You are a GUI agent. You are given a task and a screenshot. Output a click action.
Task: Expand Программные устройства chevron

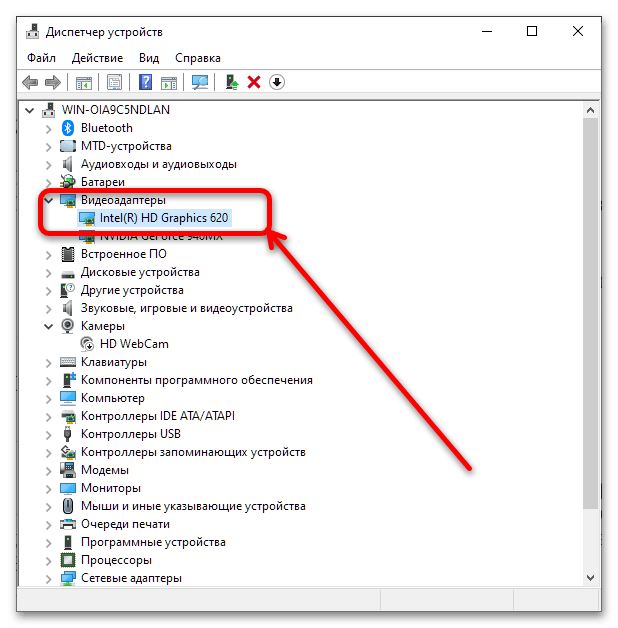[x=48, y=543]
